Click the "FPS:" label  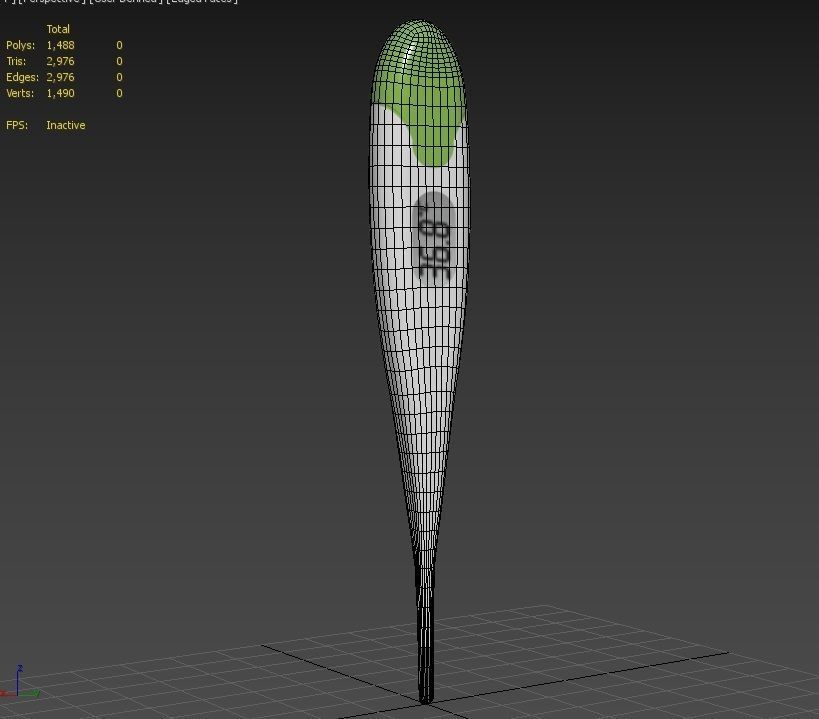coord(17,125)
